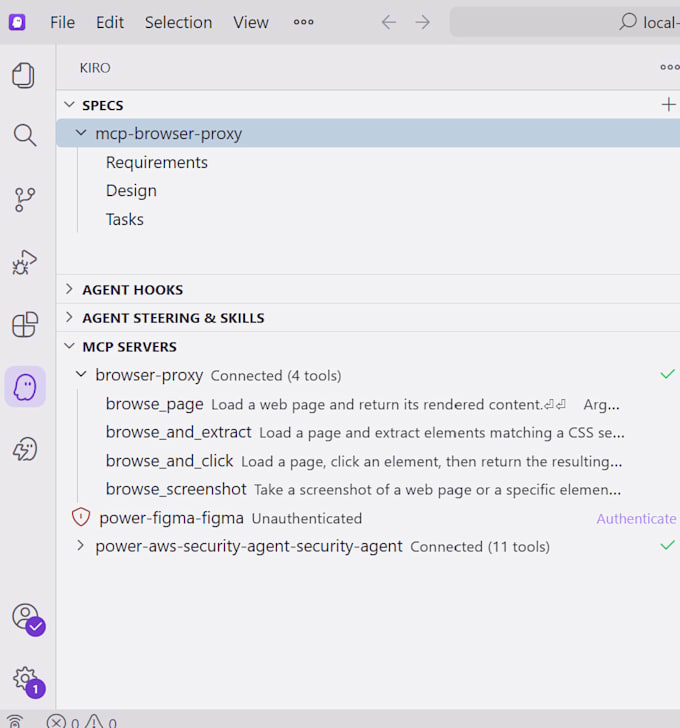Open the View menu
The width and height of the screenshot is (680, 728).
[251, 22]
